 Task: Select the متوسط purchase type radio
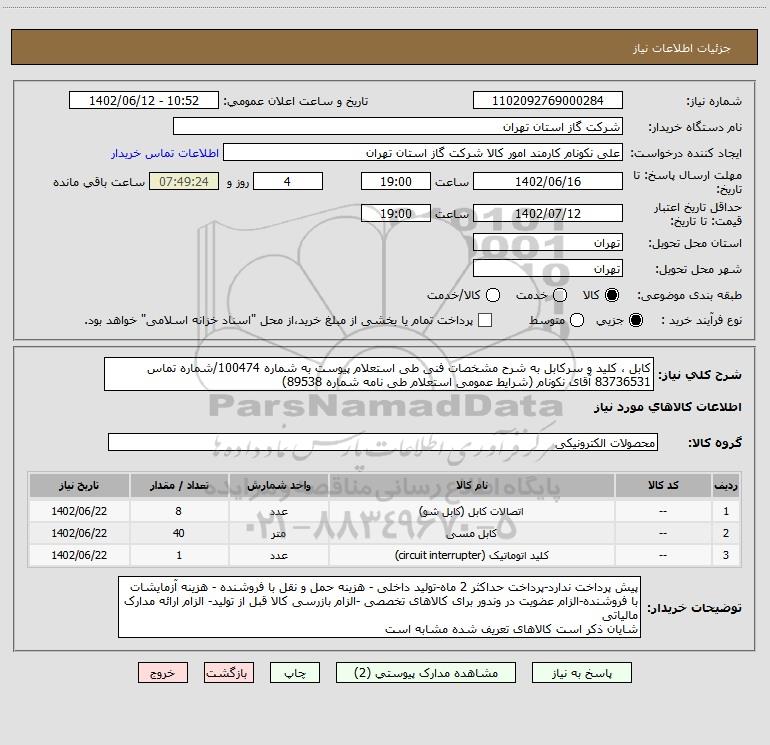click(577, 320)
